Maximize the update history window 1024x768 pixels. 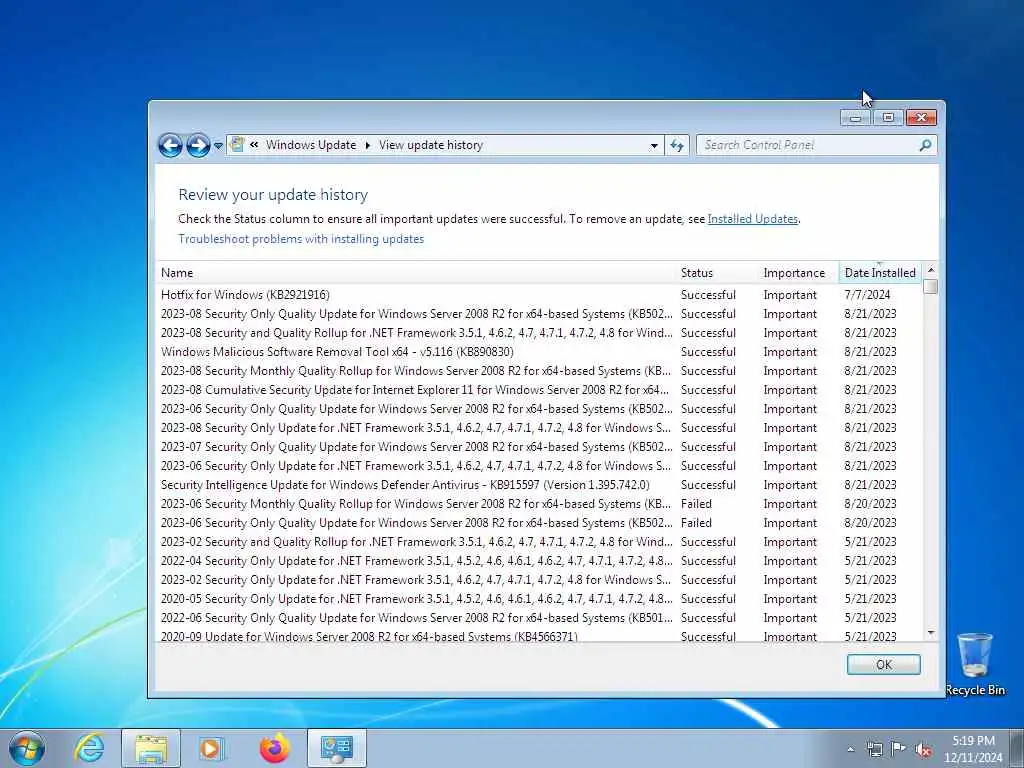click(888, 118)
